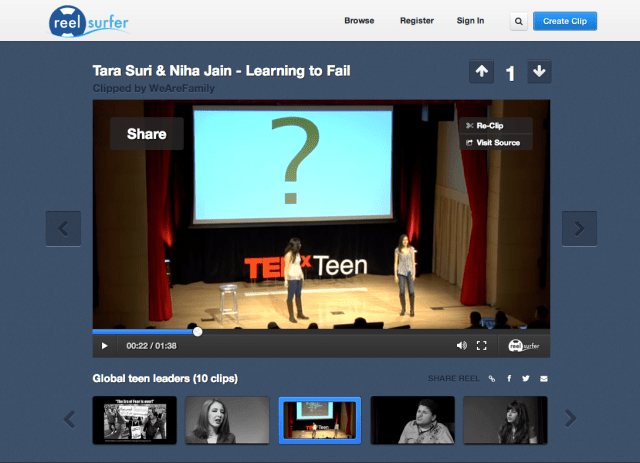This screenshot has width=640, height=463.
Task: Click the vote count number 1
Action: 510,74
